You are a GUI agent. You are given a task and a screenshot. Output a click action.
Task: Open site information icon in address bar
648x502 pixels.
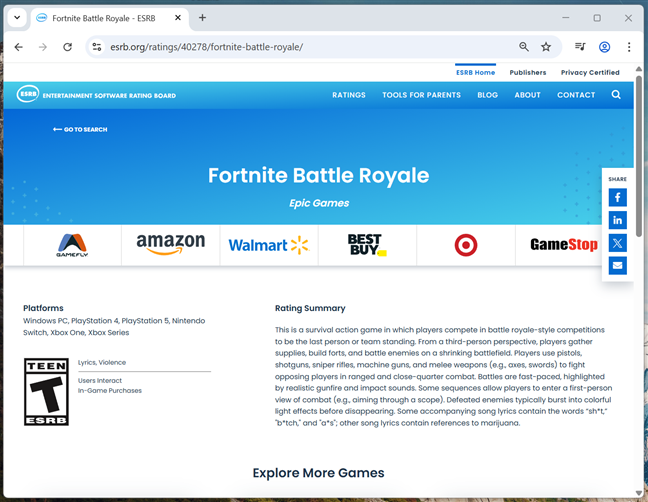(x=97, y=47)
